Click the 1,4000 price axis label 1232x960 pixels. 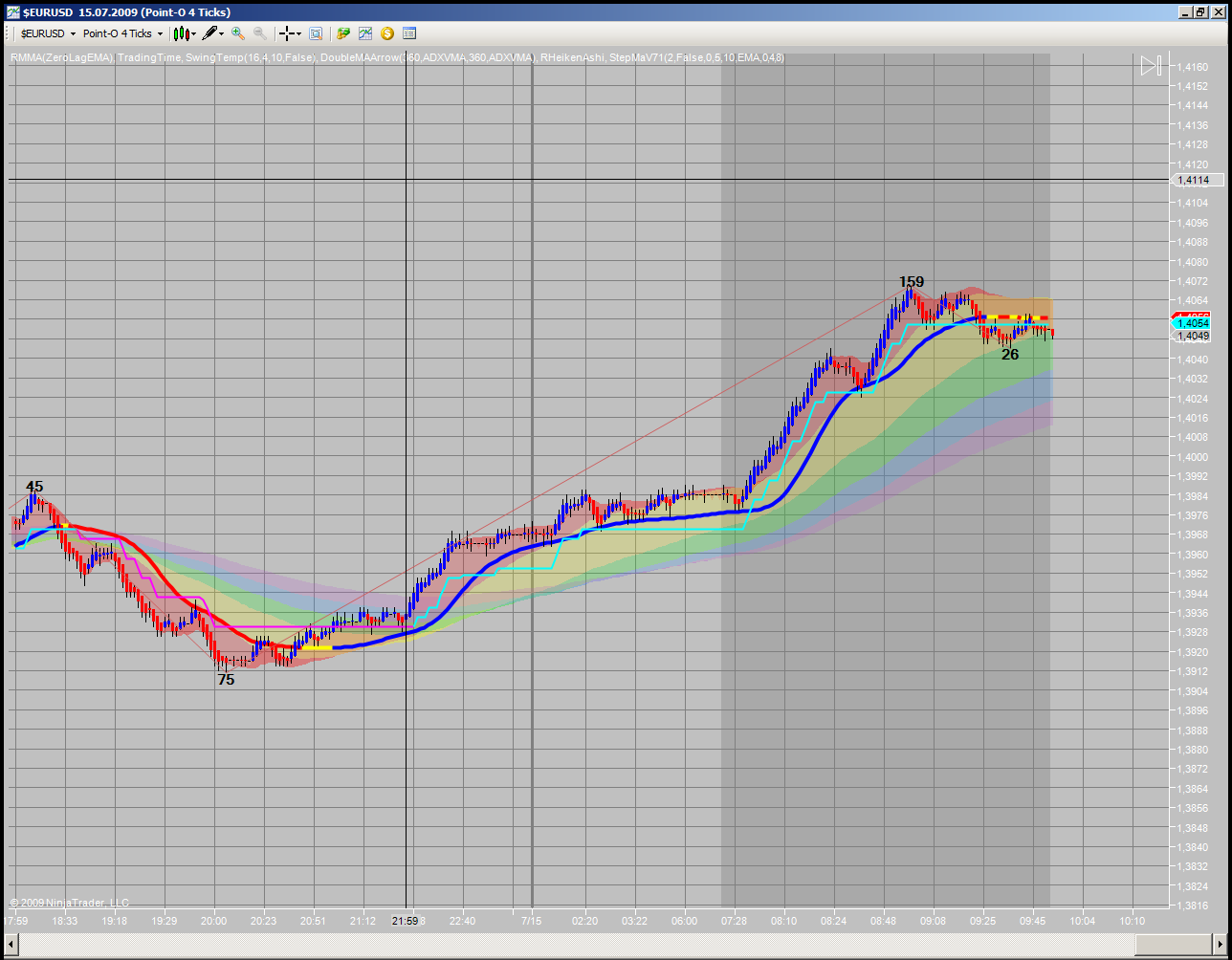click(x=1192, y=457)
